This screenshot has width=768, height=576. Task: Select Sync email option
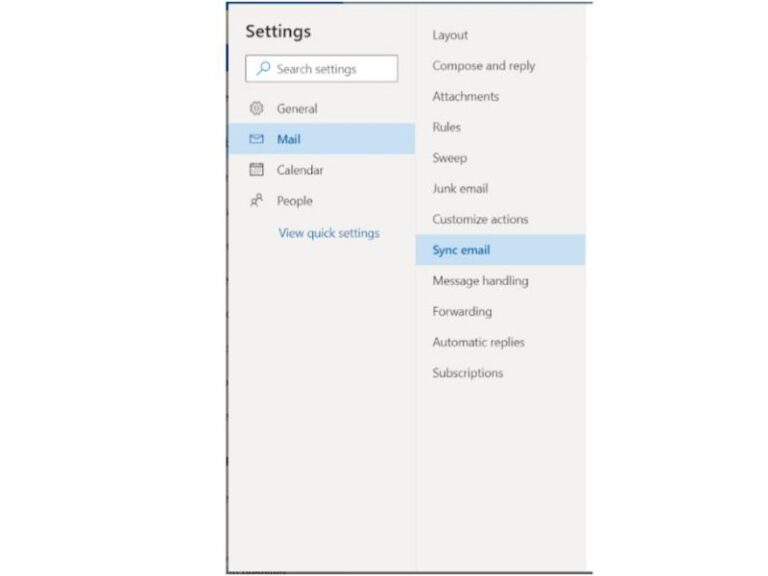(461, 250)
